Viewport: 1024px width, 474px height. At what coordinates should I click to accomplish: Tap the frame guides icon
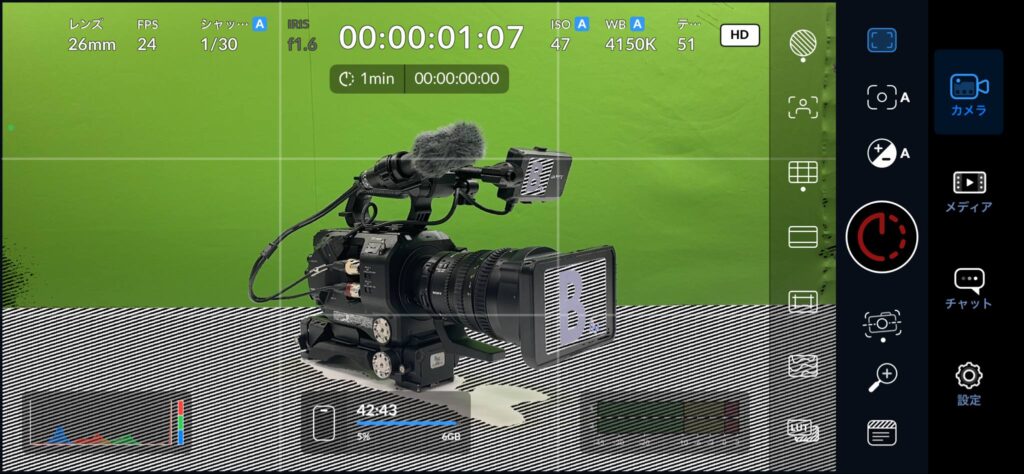click(803, 237)
